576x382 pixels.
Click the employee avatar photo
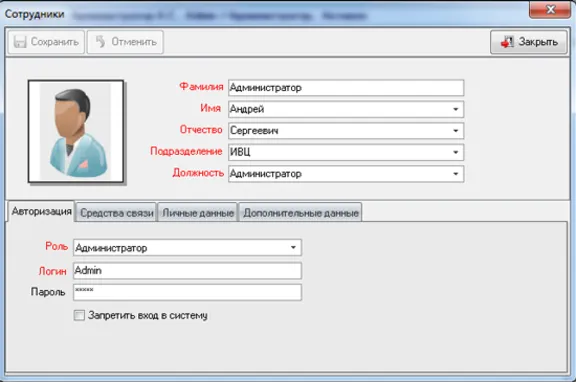(76, 131)
